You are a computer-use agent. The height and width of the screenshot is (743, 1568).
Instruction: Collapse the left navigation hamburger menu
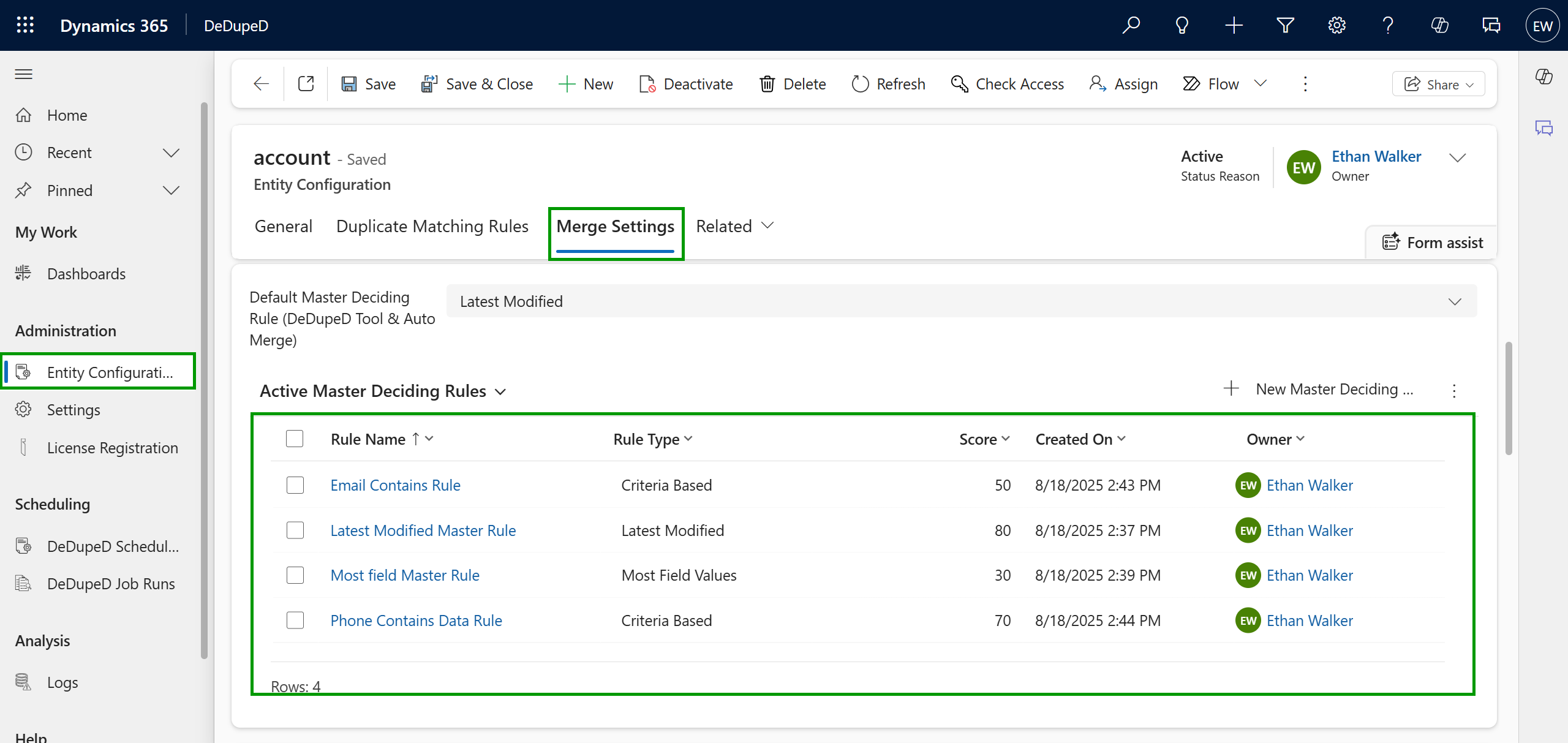tap(24, 74)
